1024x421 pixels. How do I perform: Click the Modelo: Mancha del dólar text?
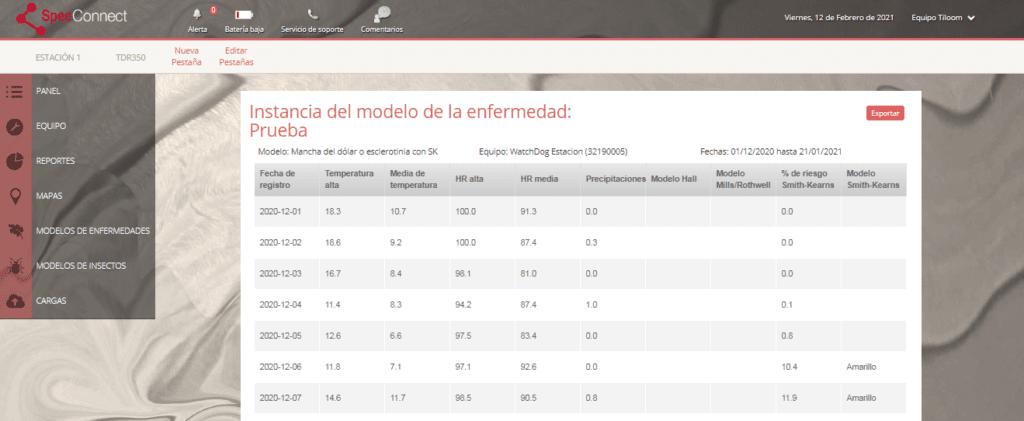coord(348,151)
